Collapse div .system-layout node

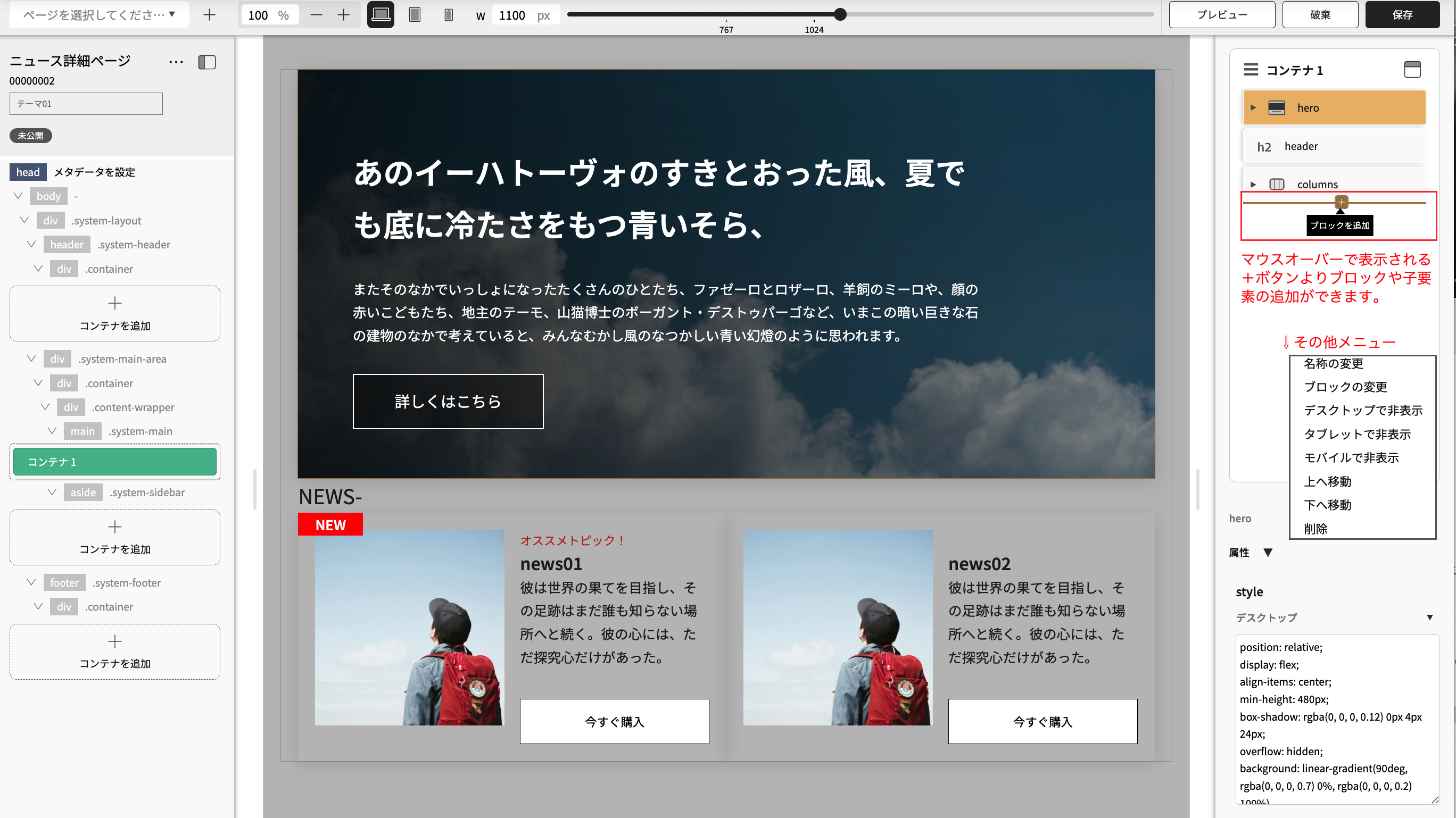24,220
